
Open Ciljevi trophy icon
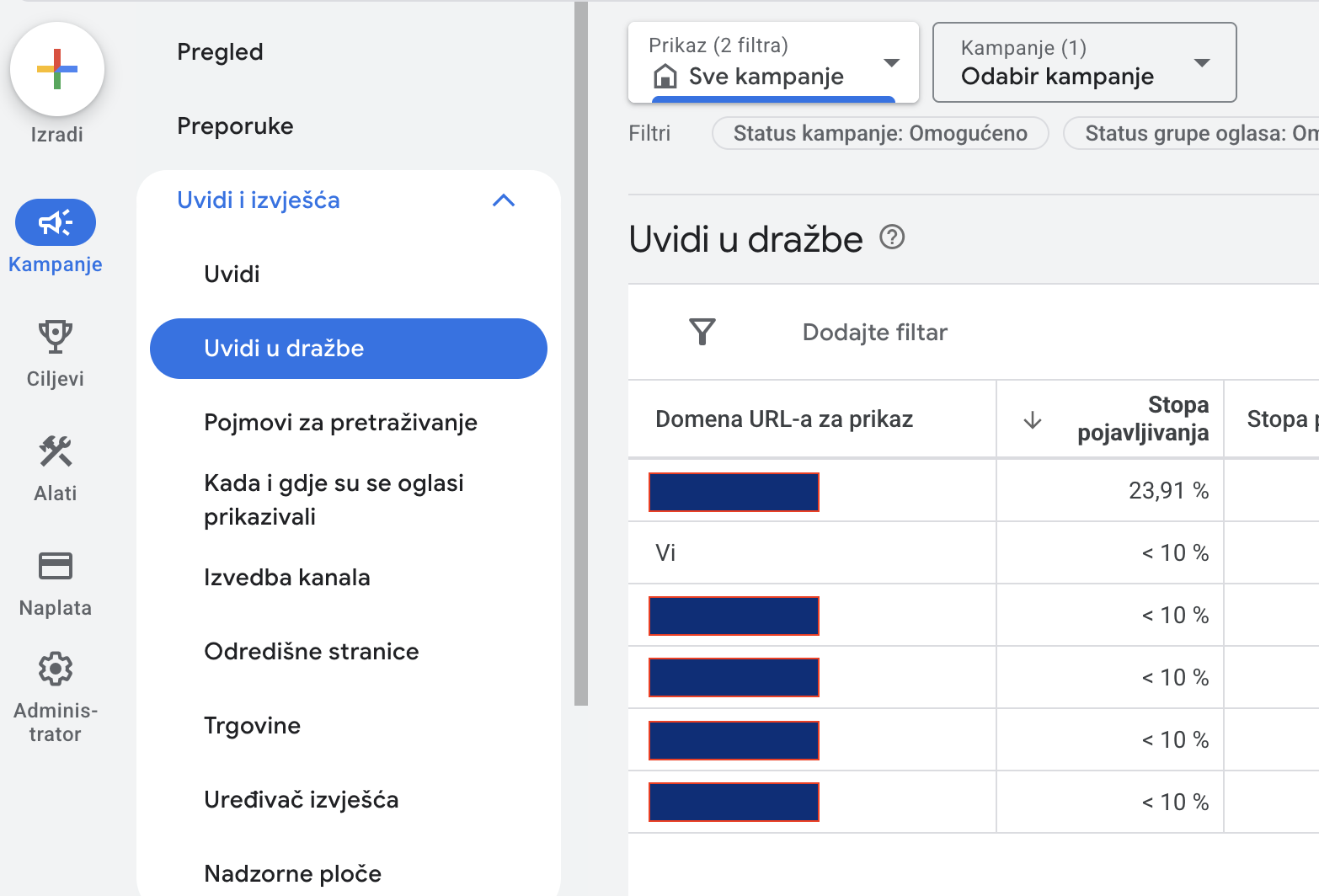click(x=56, y=337)
